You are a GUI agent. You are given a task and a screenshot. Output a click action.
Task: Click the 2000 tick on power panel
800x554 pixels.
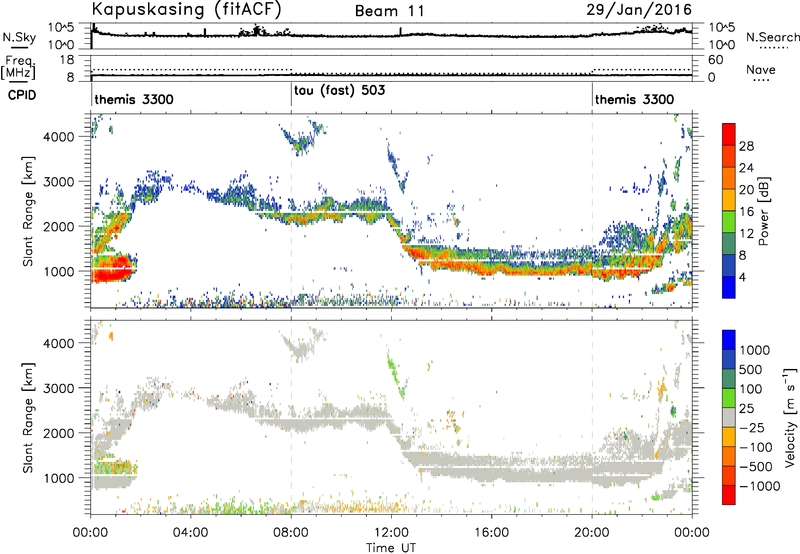point(58,226)
